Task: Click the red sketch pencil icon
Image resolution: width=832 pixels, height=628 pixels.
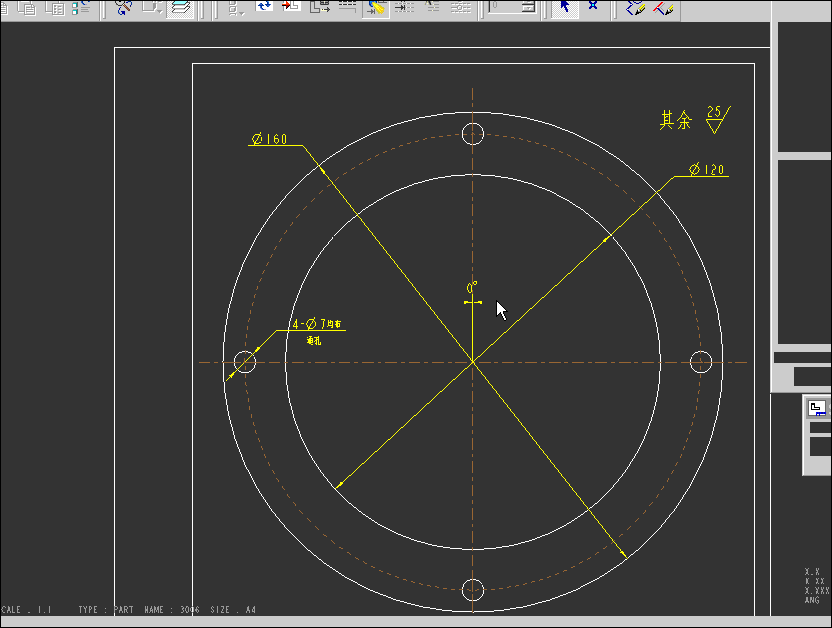Action: coord(662,7)
